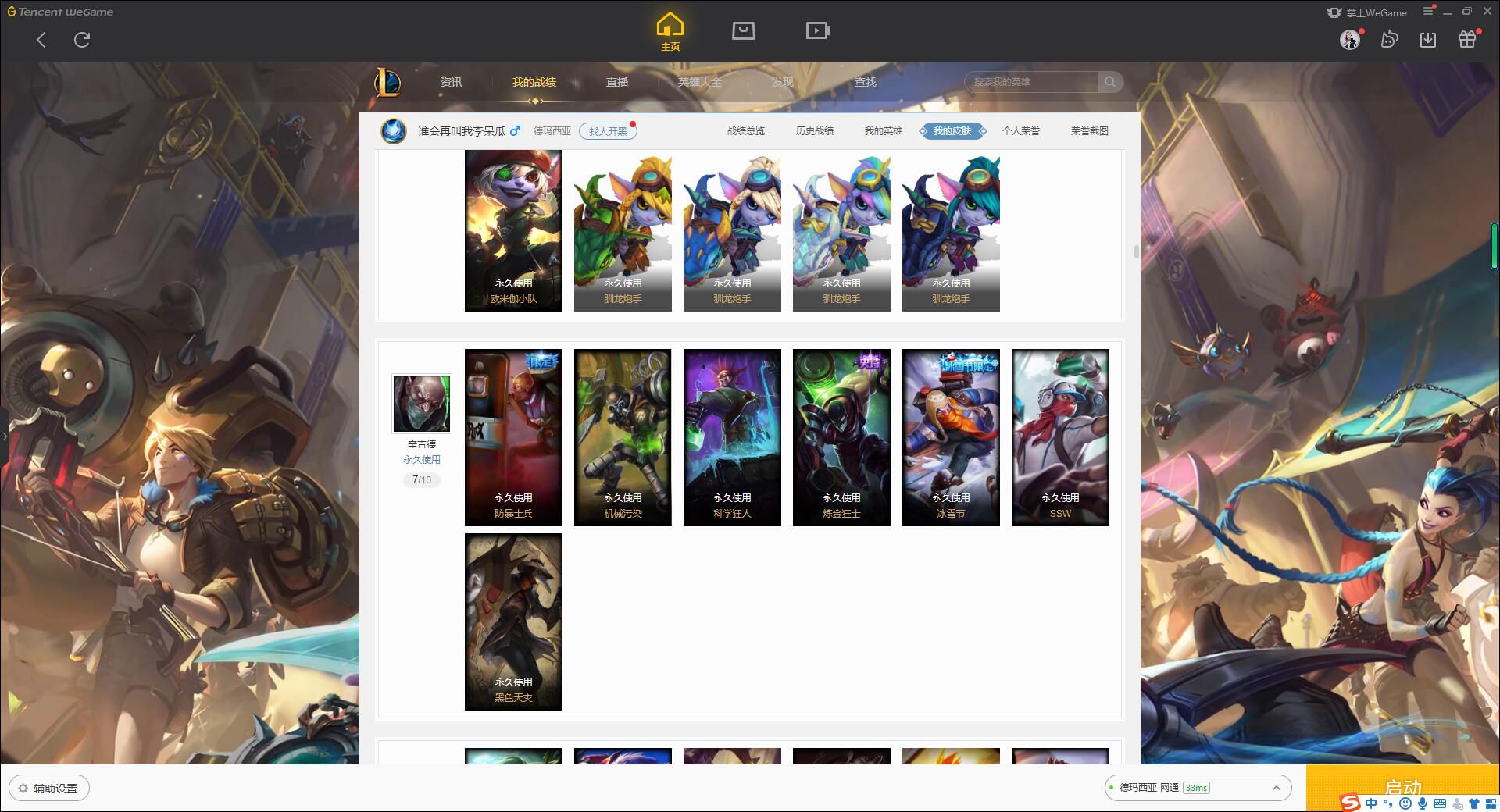Click the 辅助设置 button
The height and width of the screenshot is (812, 1500).
(49, 788)
